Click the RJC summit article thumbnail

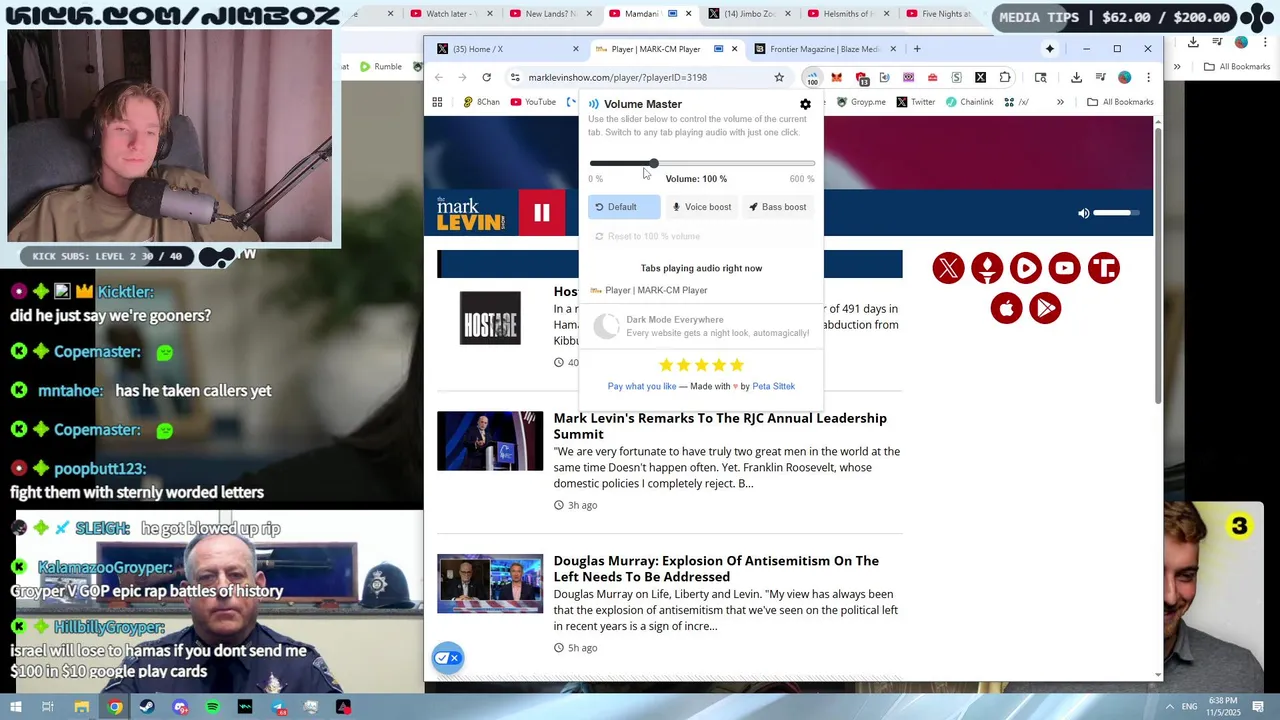pos(490,441)
